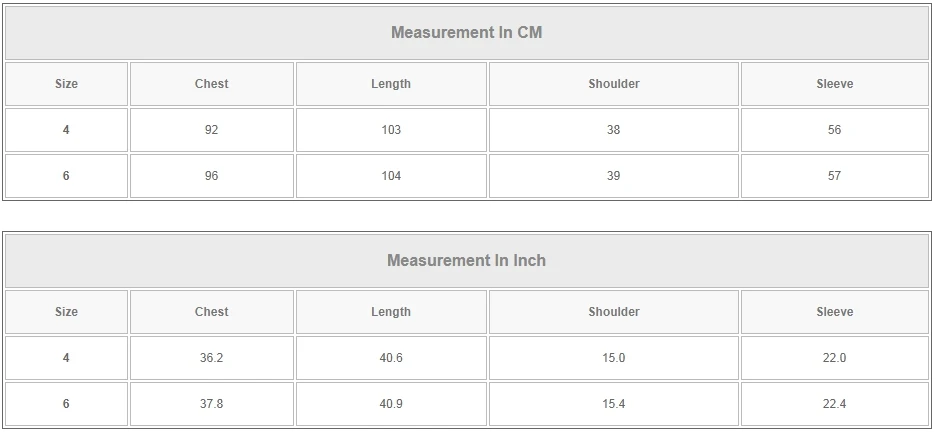Click the chest value 96 cell
The image size is (943, 433).
[x=211, y=176]
